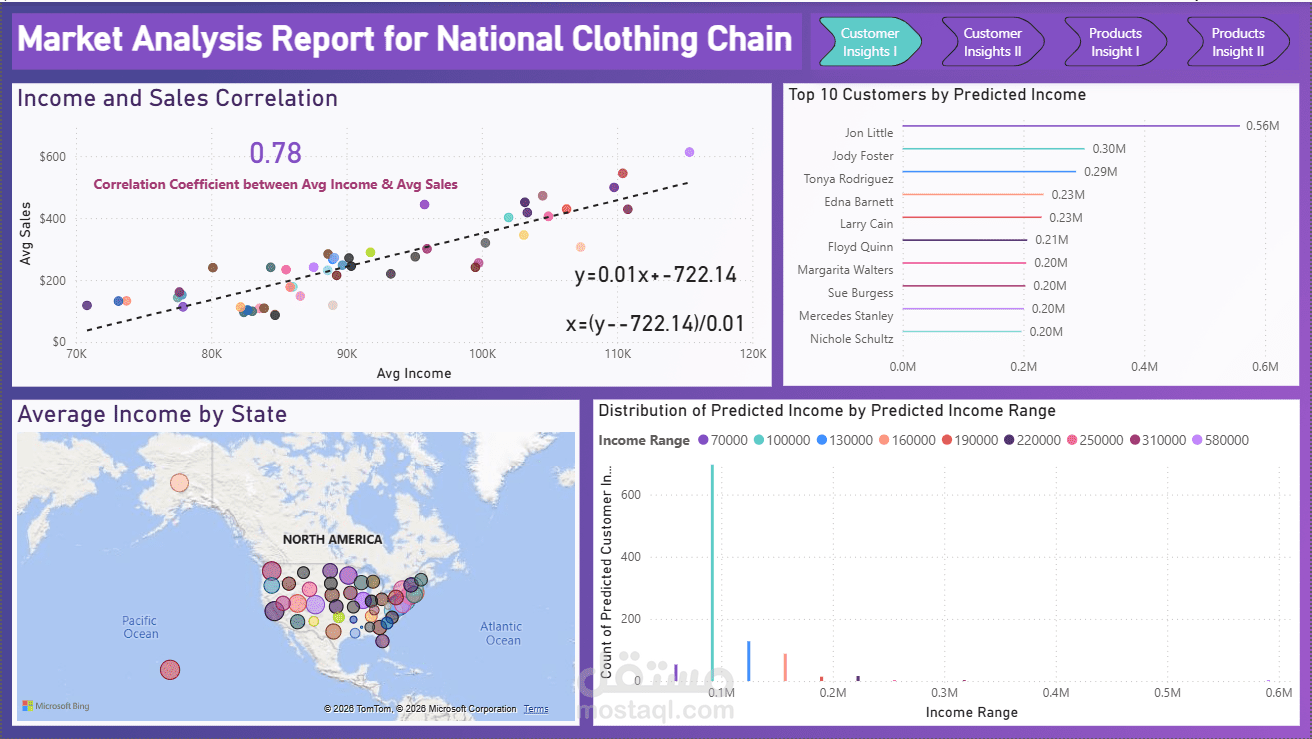Click Top 10 Customers by Predicted Income title
Viewport: 1312px width, 739px height.
[x=938, y=95]
